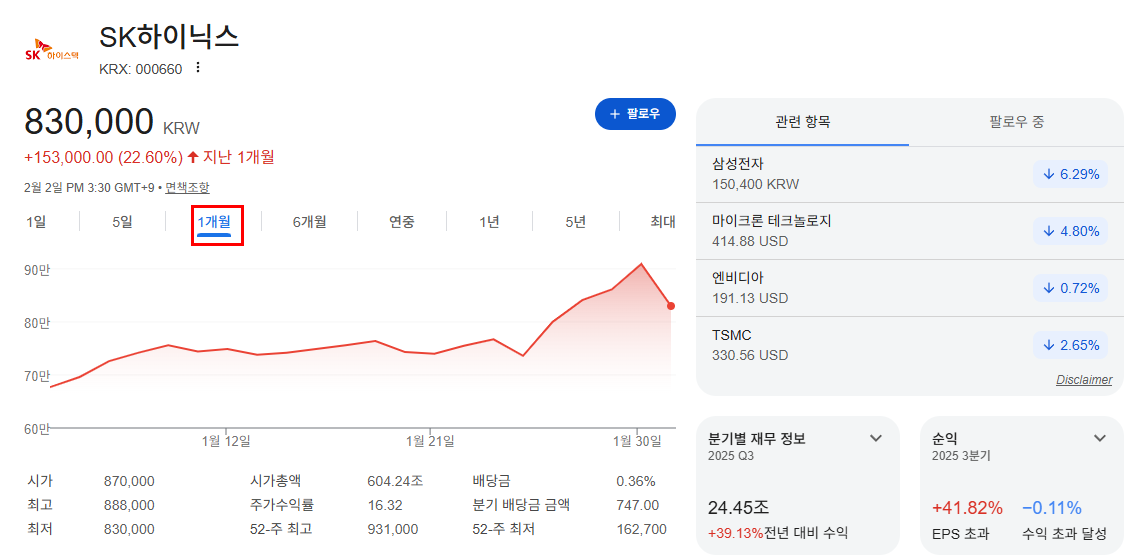This screenshot has height=560, width=1136.
Task: Click the 2.65% down change badge
Action: [1071, 346]
